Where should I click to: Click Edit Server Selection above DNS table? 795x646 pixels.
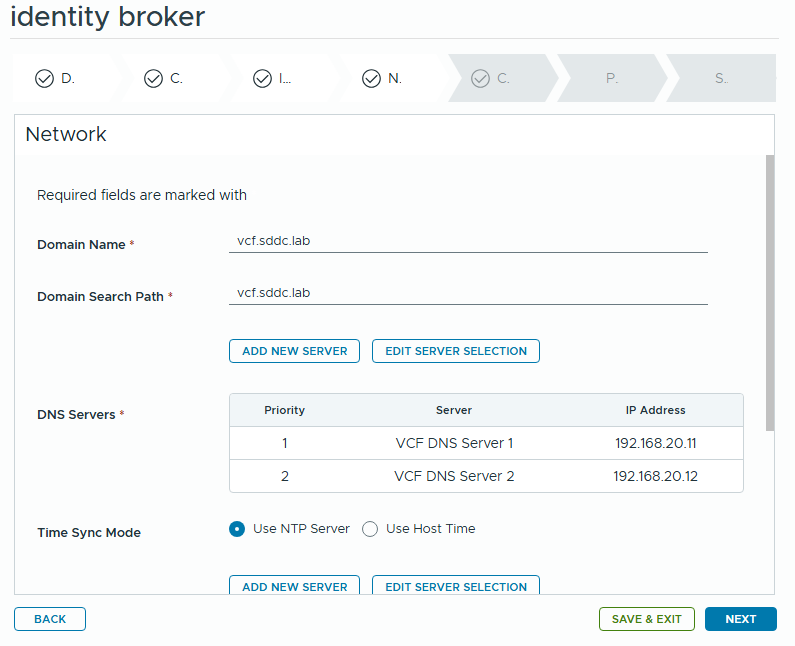456,351
